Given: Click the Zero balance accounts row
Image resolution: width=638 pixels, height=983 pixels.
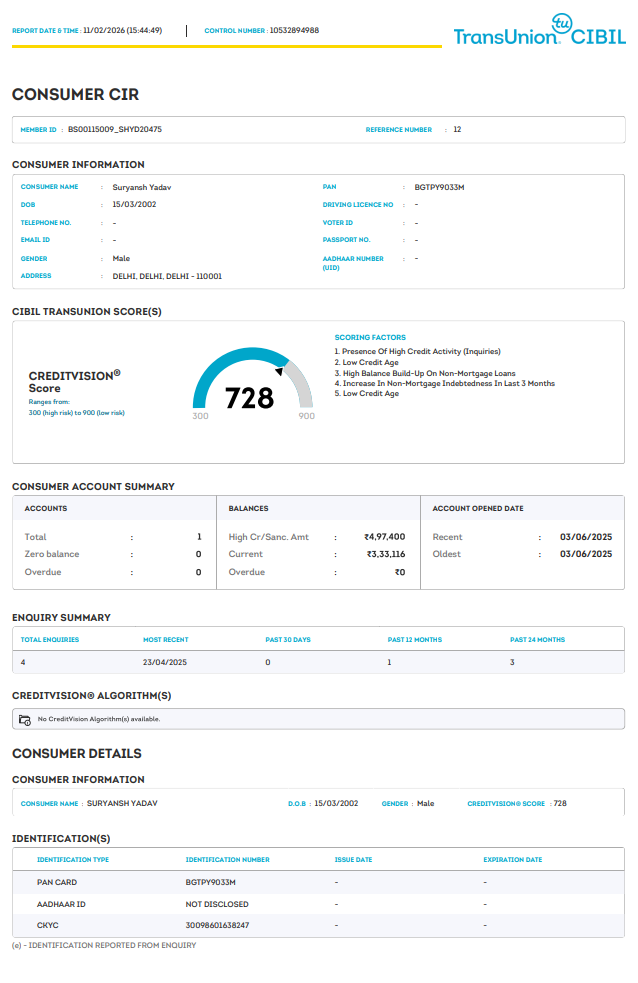Looking at the screenshot, I should pos(113,554).
